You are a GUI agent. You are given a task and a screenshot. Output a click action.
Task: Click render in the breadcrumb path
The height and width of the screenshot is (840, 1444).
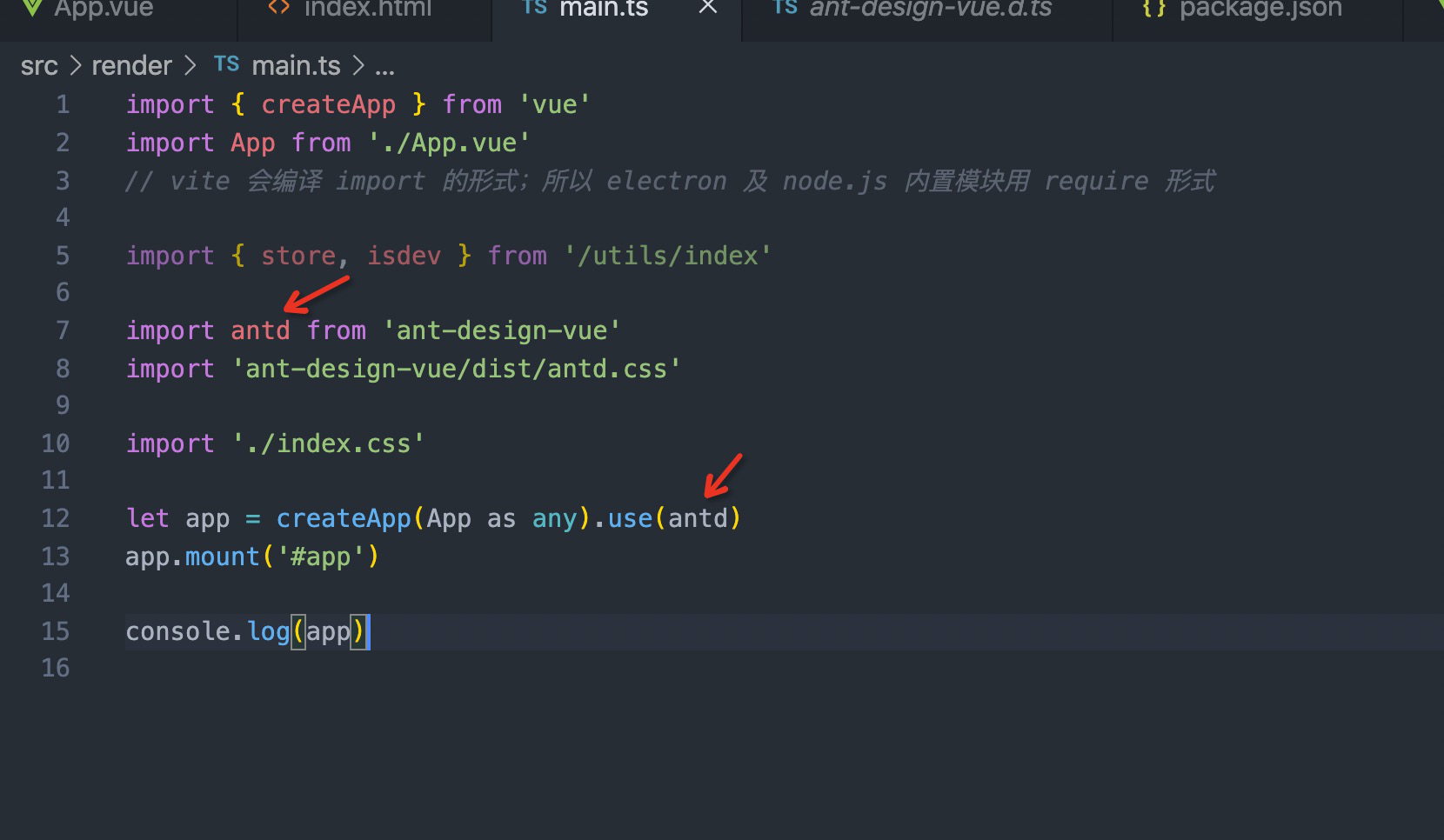[x=131, y=64]
